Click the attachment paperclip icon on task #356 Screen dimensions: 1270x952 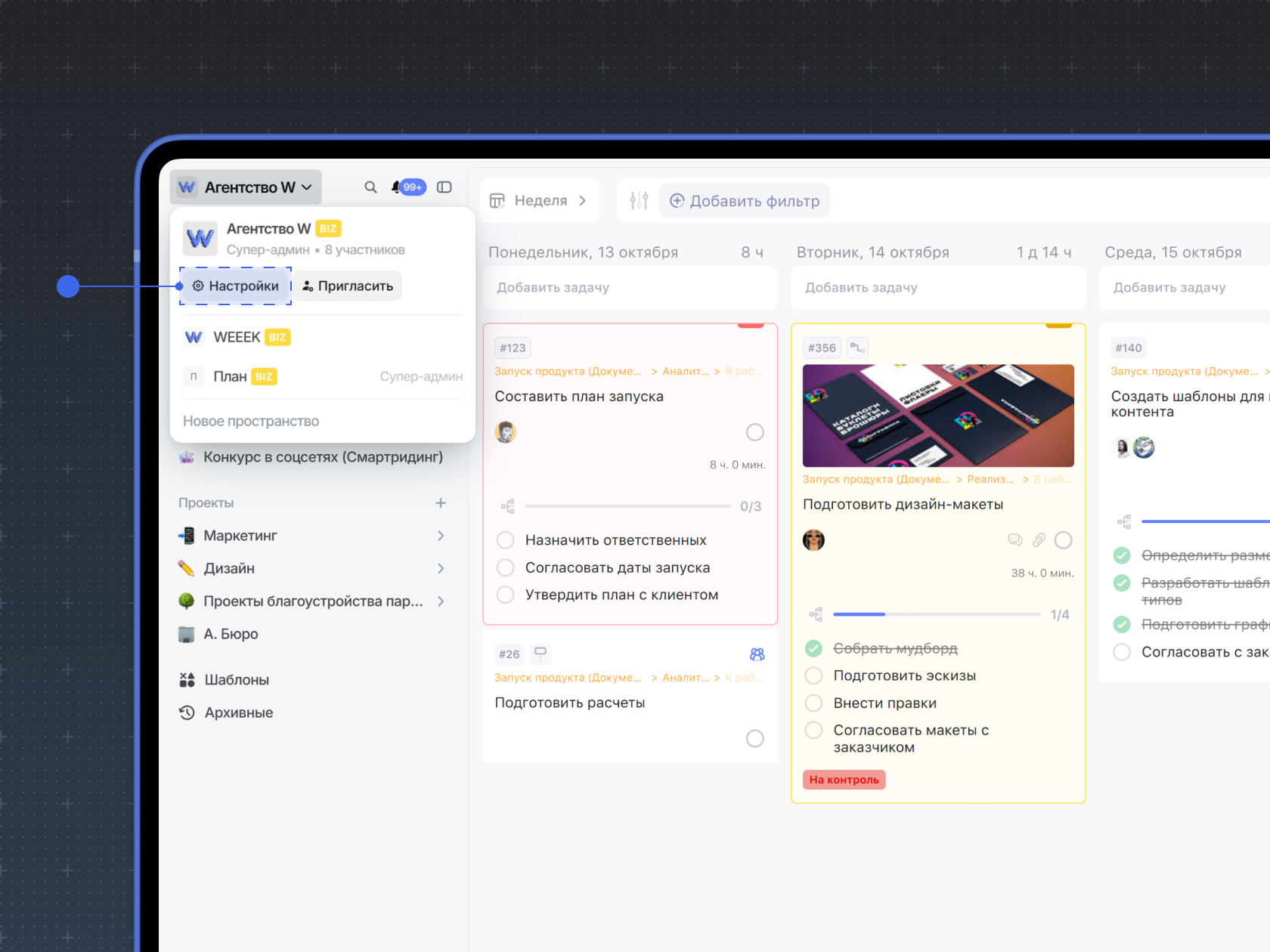(x=1039, y=540)
